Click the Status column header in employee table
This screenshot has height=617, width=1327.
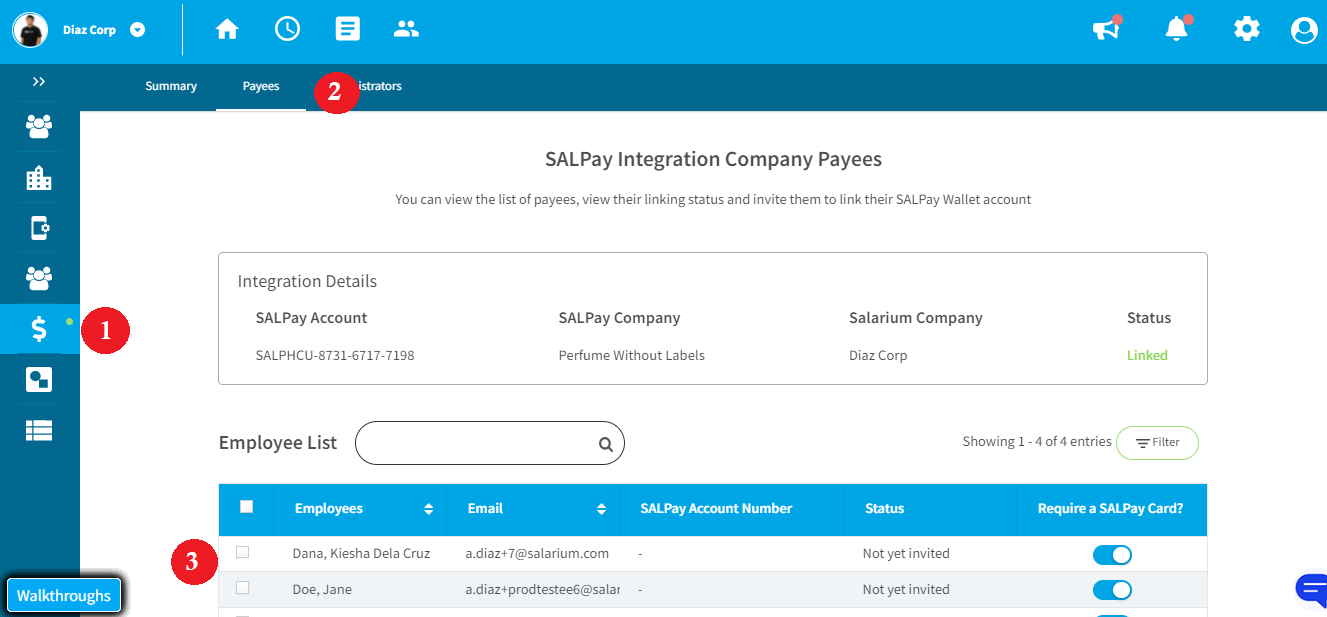885,508
